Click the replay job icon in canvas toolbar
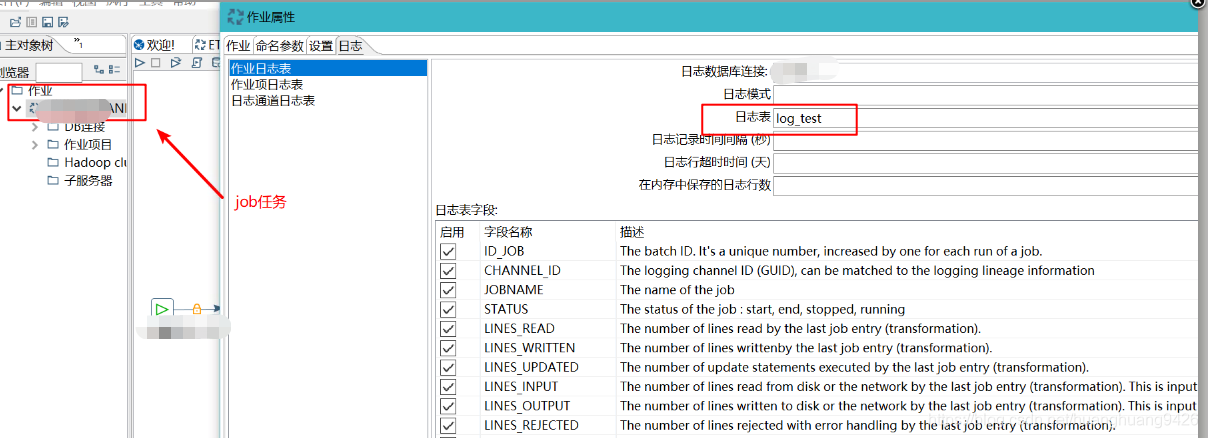The height and width of the screenshot is (438, 1208). coord(176,62)
